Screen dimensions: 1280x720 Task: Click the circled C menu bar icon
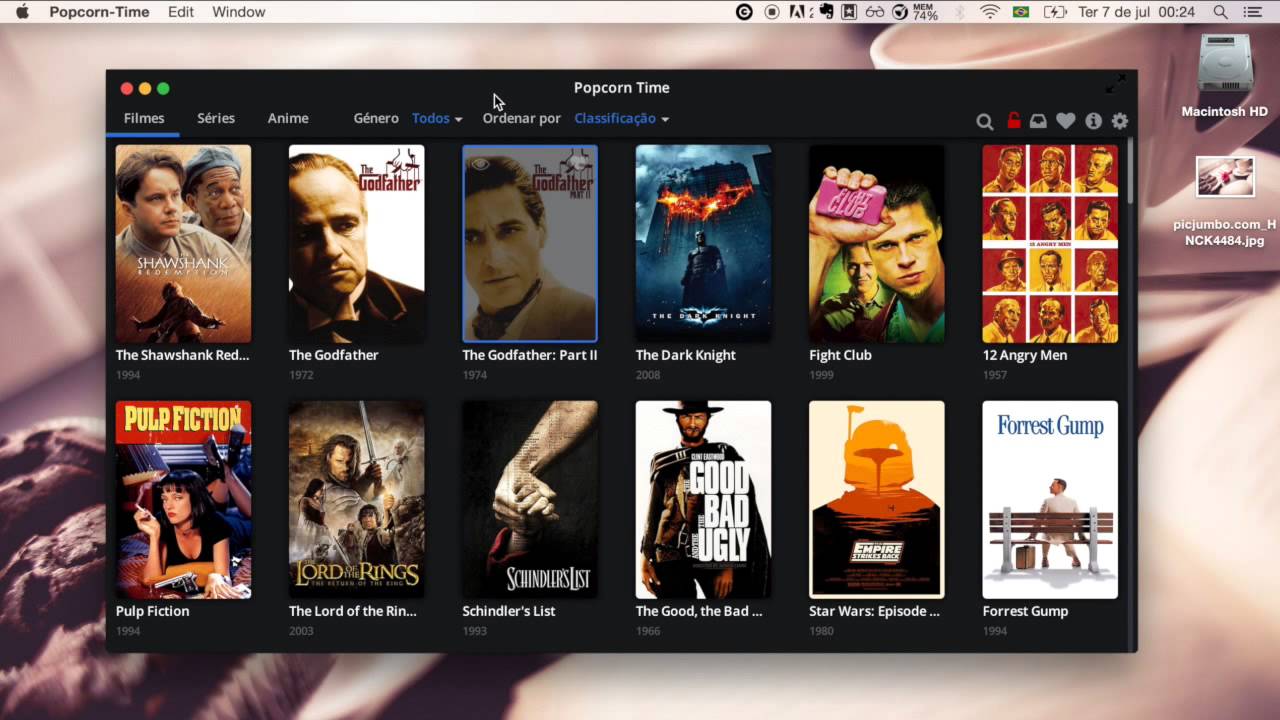pyautogui.click(x=744, y=12)
